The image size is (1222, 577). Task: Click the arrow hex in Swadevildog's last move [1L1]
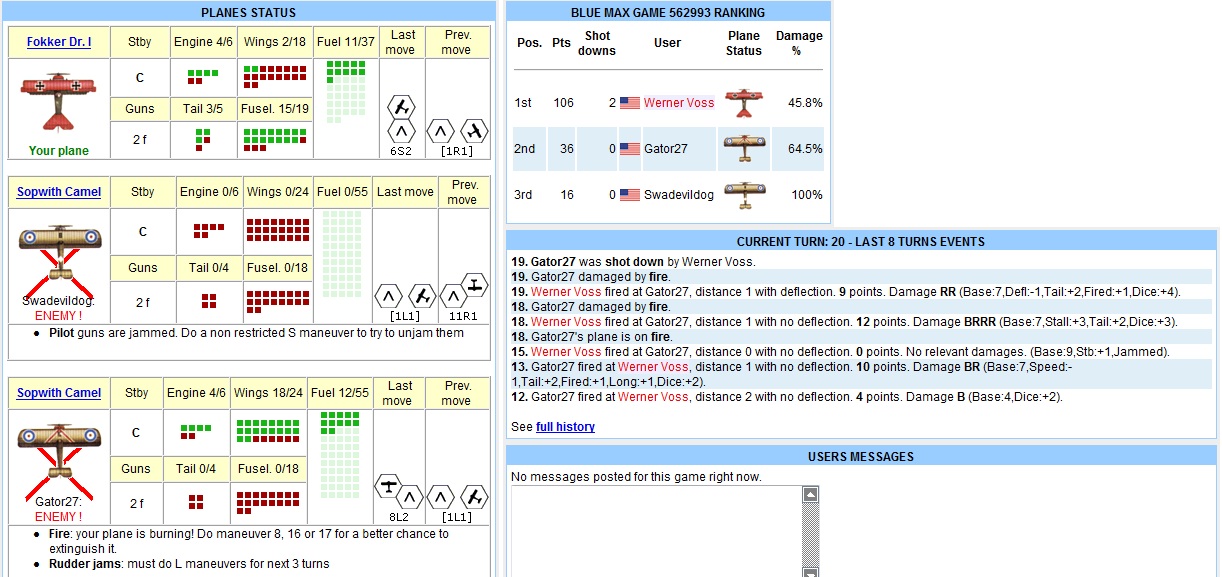click(x=389, y=296)
